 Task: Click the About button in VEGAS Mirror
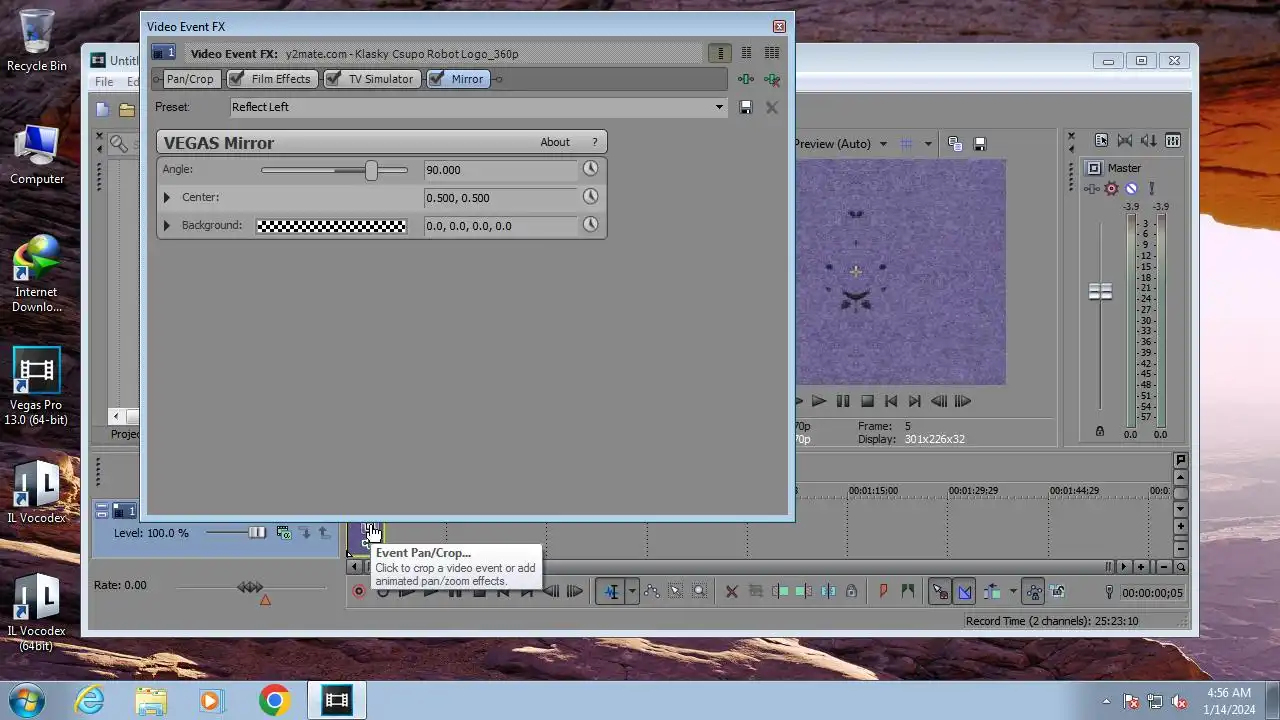pyautogui.click(x=555, y=142)
